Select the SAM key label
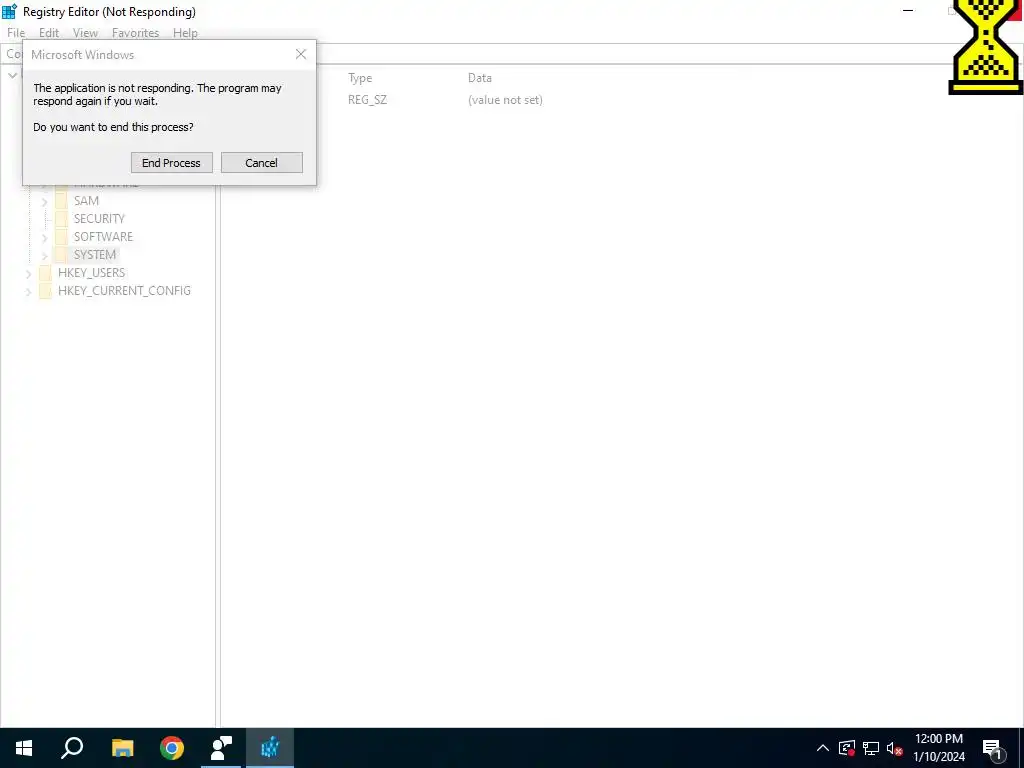The image size is (1024, 768). [x=86, y=200]
